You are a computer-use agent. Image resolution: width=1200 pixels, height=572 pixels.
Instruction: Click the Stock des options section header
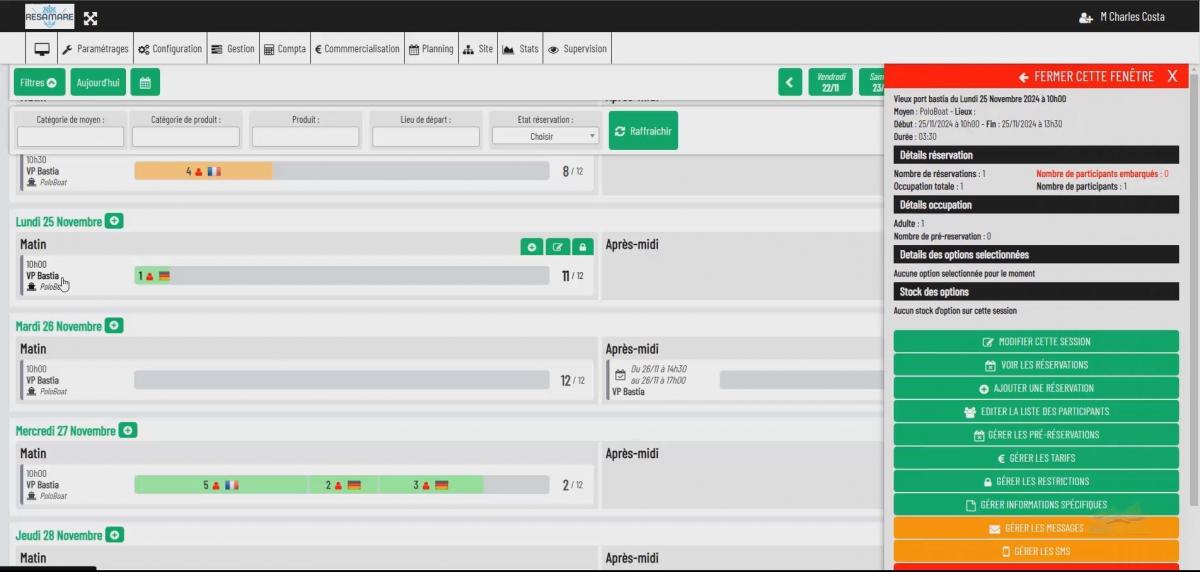(1036, 292)
